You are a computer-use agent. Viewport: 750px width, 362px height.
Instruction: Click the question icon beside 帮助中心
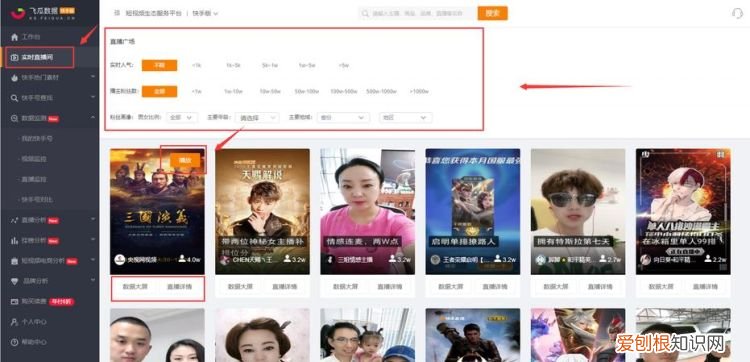pos(14,342)
